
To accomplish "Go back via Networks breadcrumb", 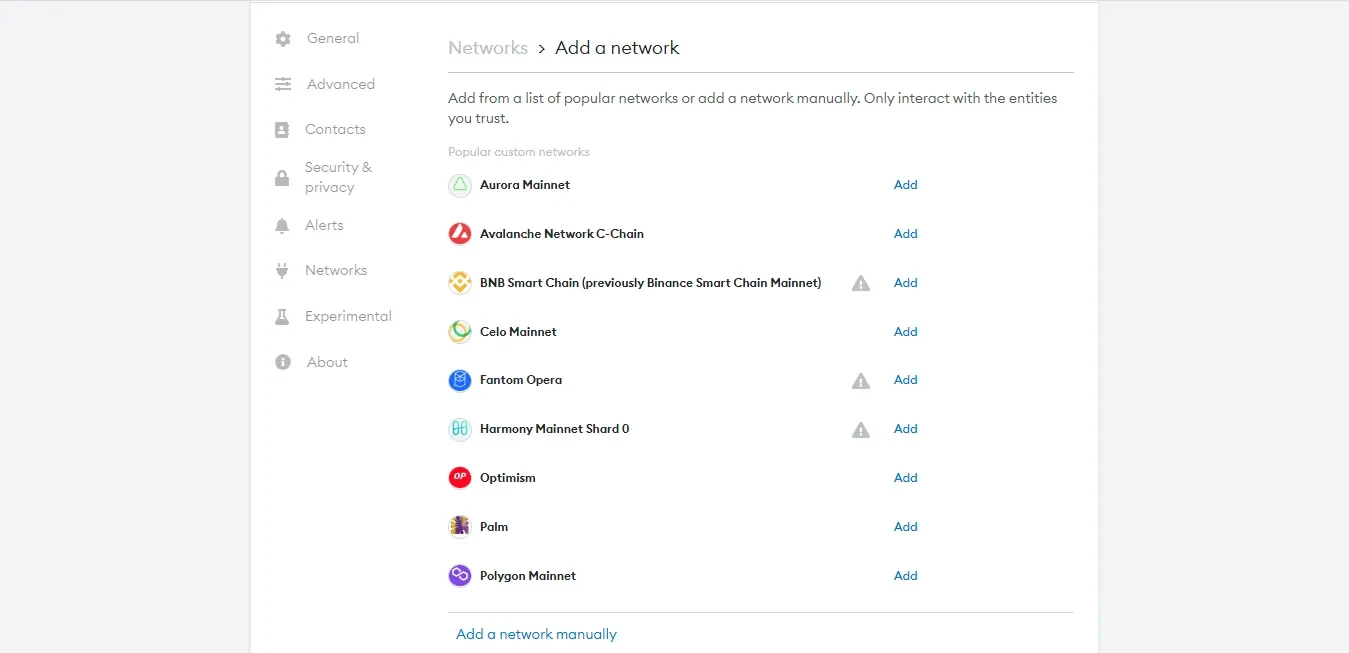I will (488, 48).
